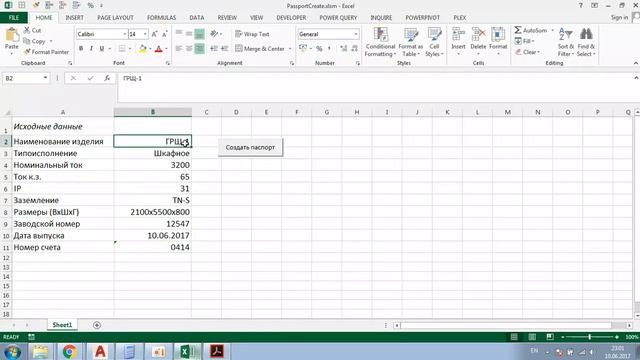
Task: Open the font color dropdown arrow
Action: 166,49
